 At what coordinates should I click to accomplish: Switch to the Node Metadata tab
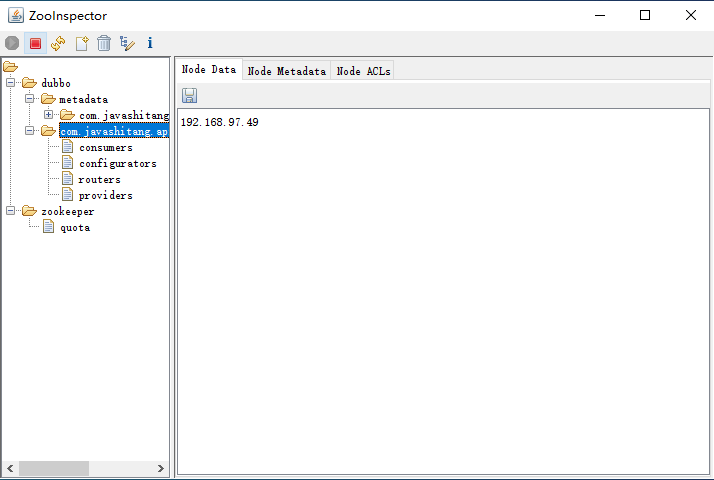(x=287, y=71)
